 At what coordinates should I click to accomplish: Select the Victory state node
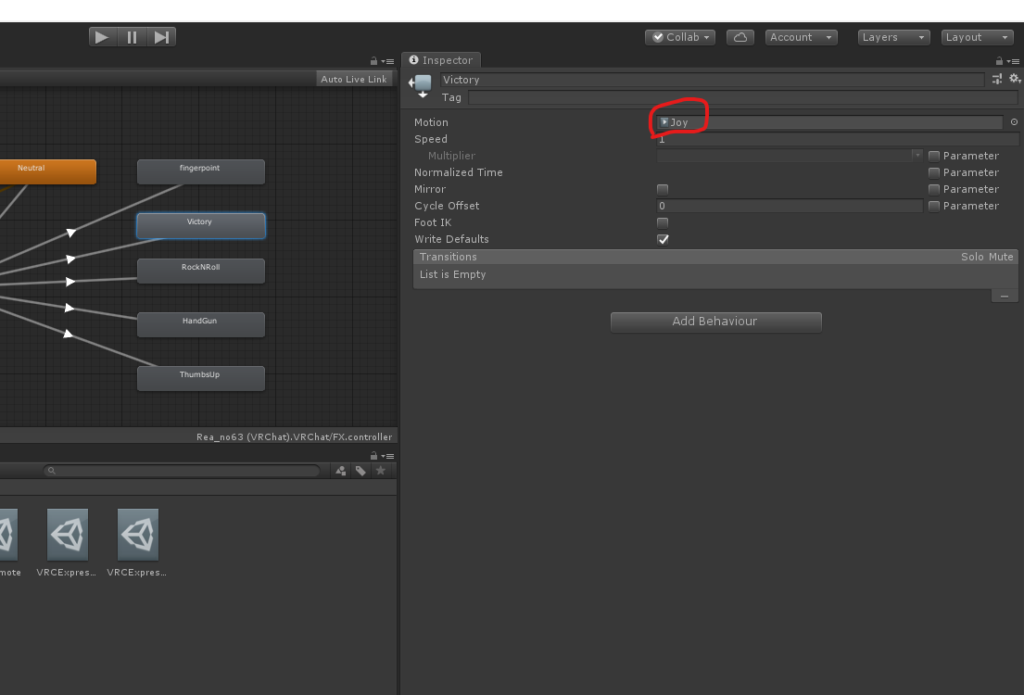coord(200,225)
